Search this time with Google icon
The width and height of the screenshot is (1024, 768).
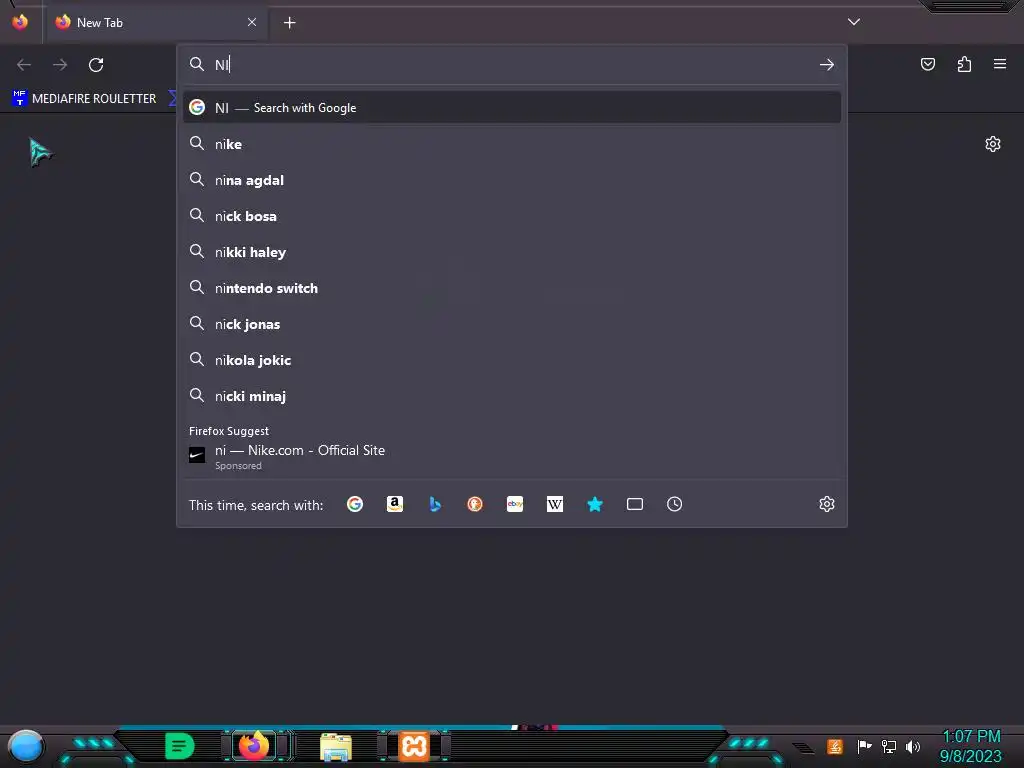click(355, 504)
